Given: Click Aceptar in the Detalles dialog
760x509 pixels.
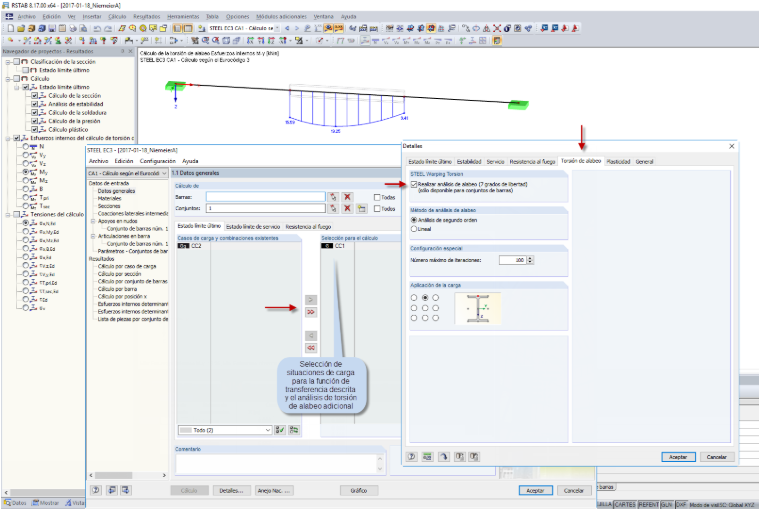Looking at the screenshot, I should [678, 457].
